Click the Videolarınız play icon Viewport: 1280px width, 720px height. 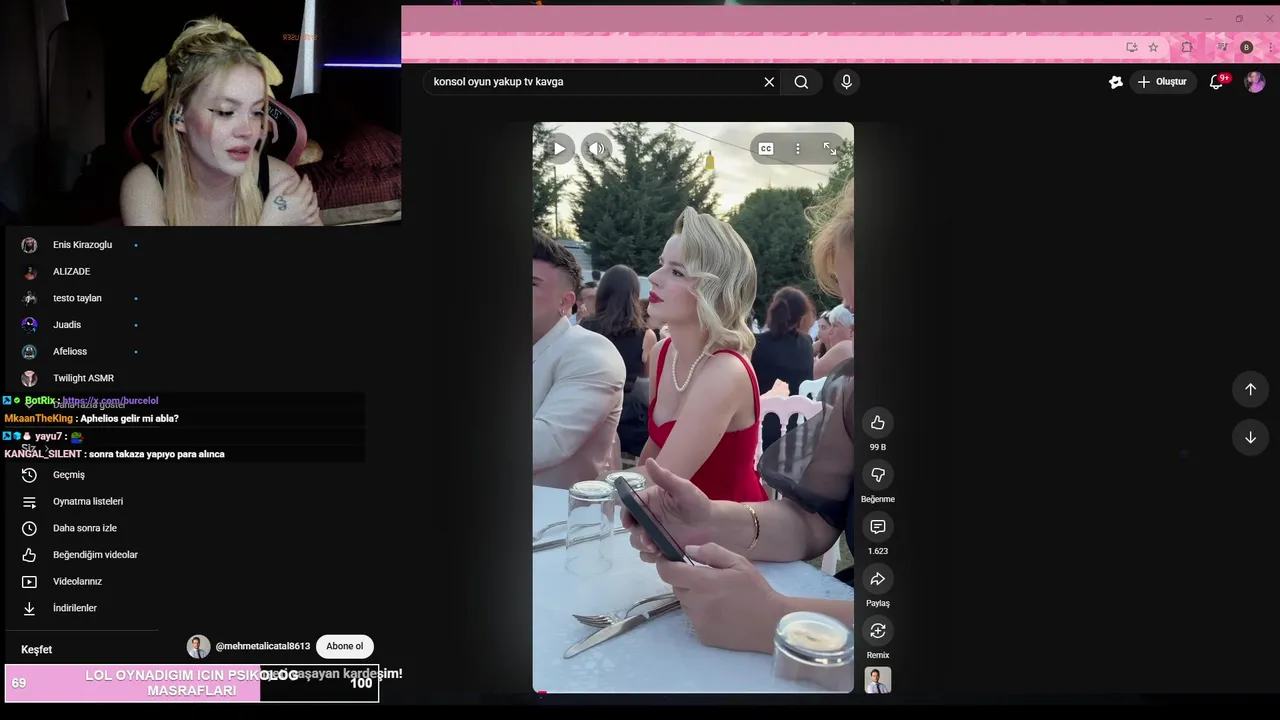pyautogui.click(x=29, y=582)
